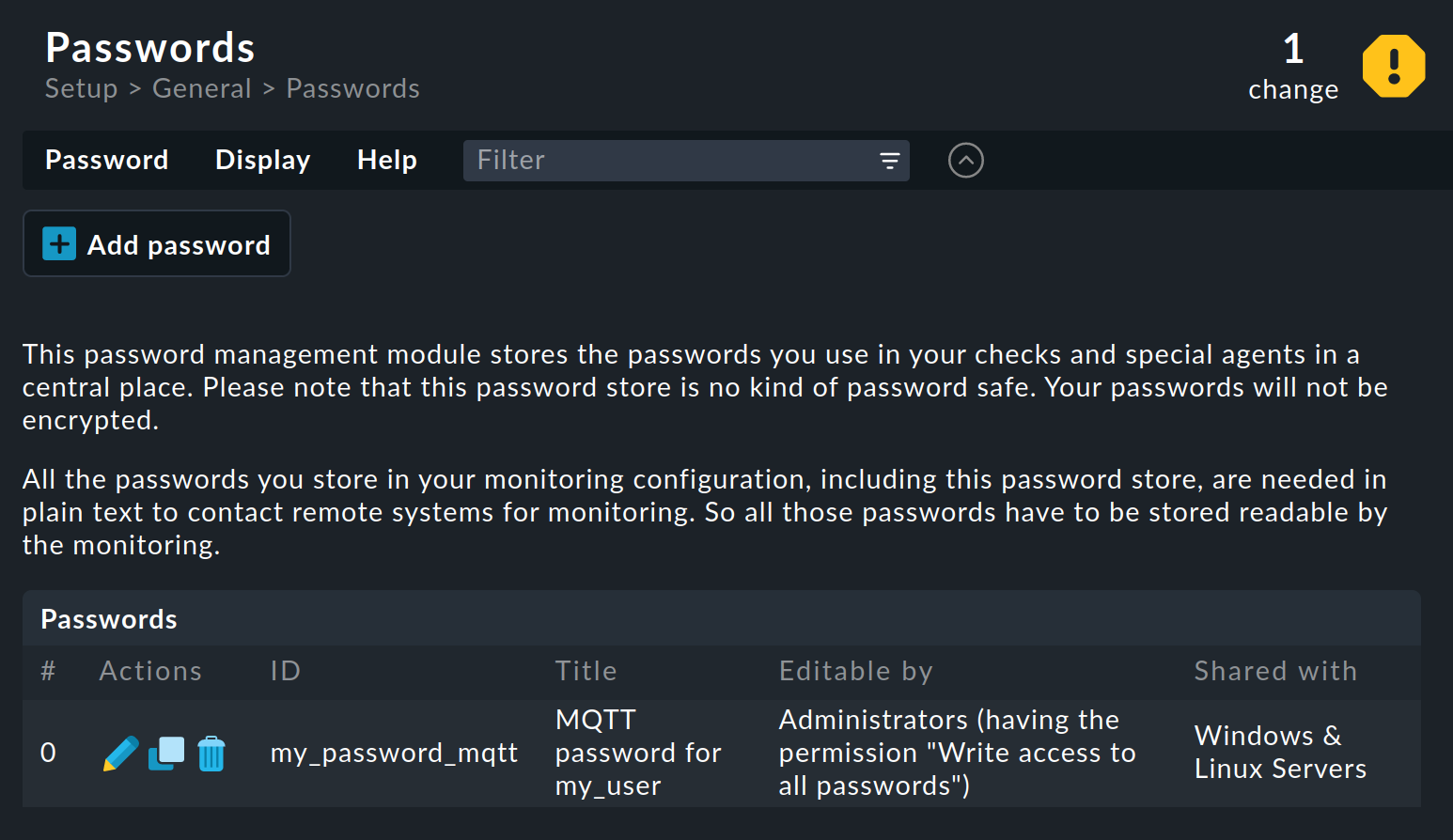Click the plus icon on Add password button
Screen dimensions: 1453x840
click(58, 243)
